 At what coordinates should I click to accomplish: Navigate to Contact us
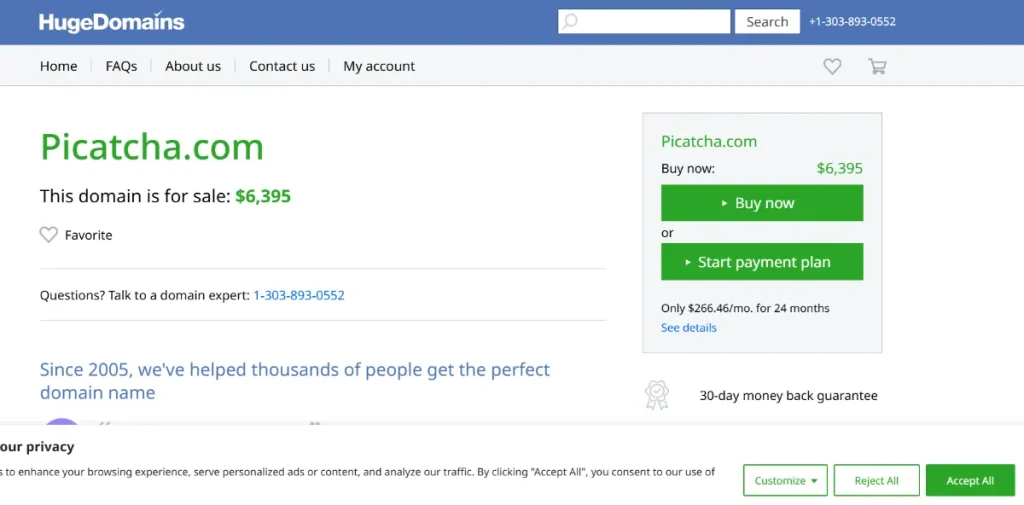coord(282,66)
